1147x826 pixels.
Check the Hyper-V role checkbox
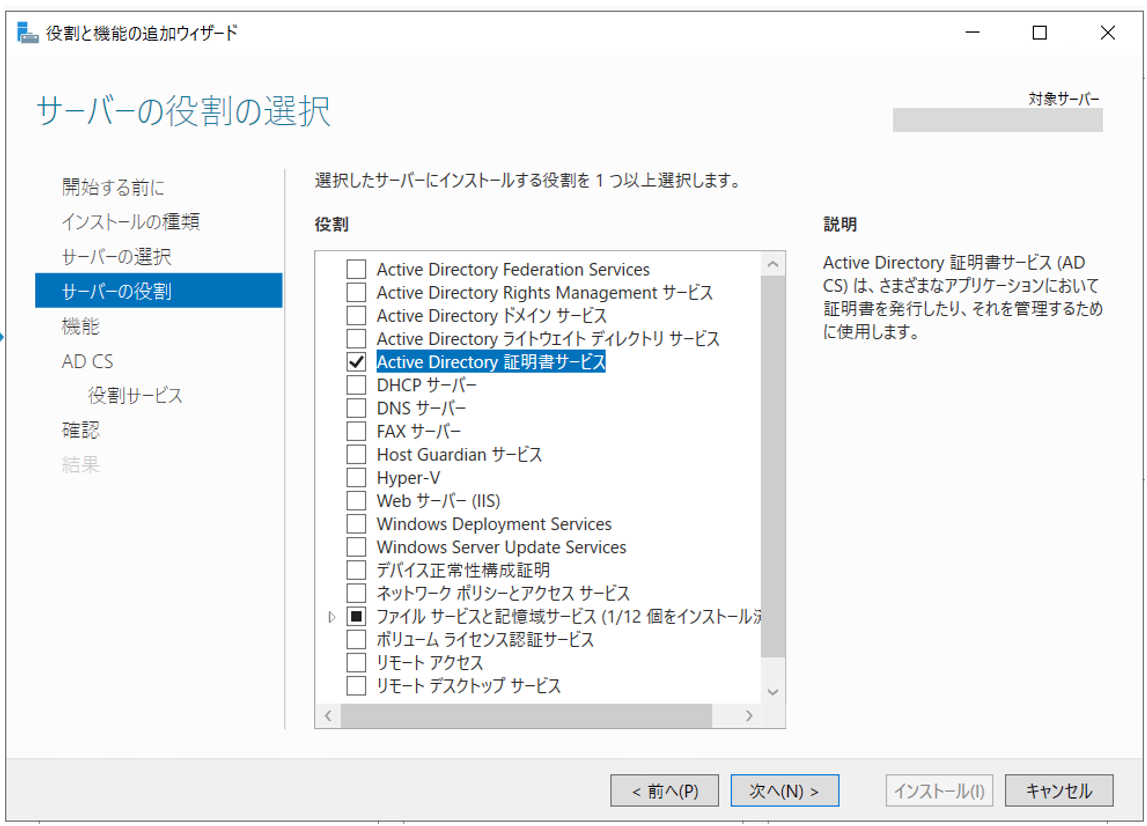(356, 478)
